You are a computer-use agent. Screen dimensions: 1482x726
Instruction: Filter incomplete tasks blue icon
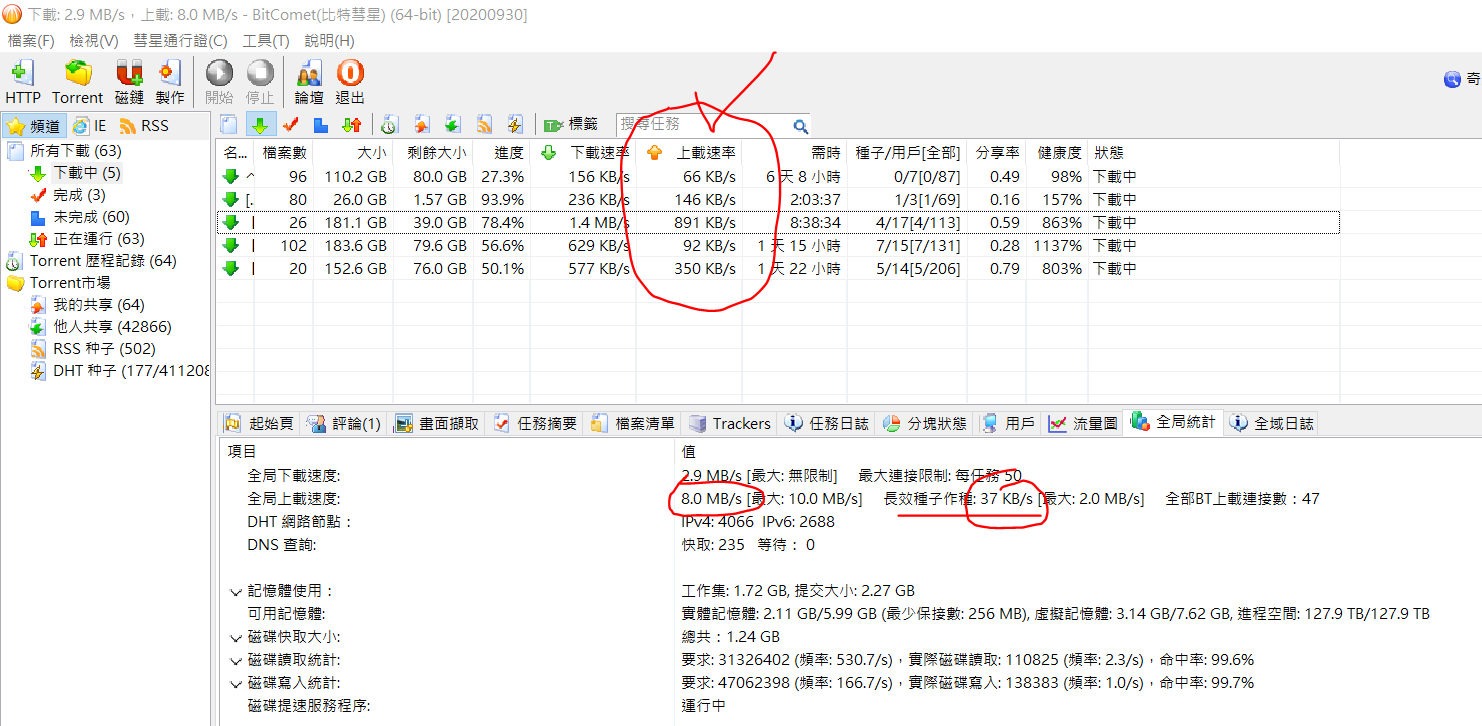[321, 125]
